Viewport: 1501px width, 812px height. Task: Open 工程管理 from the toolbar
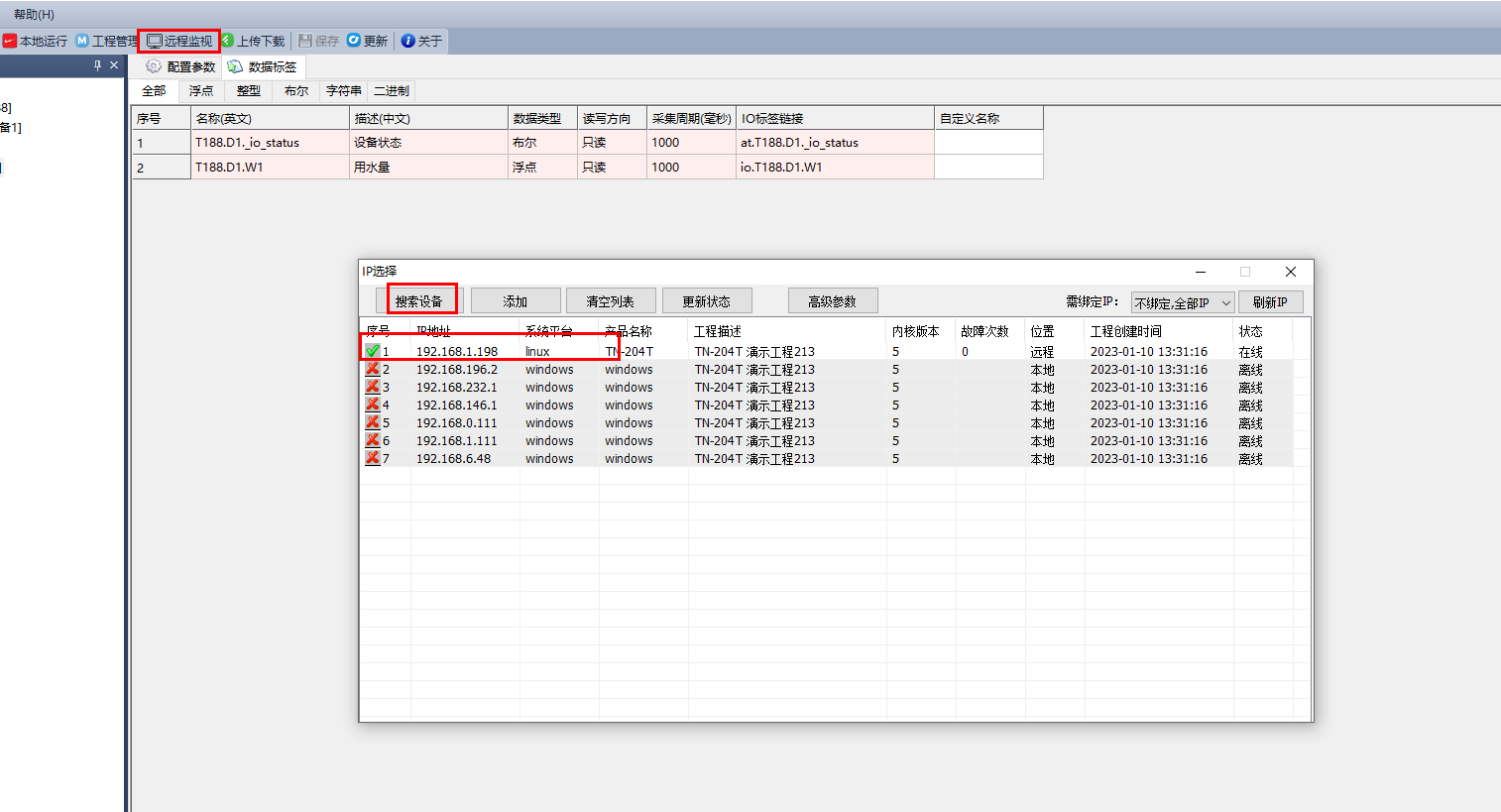click(x=107, y=41)
